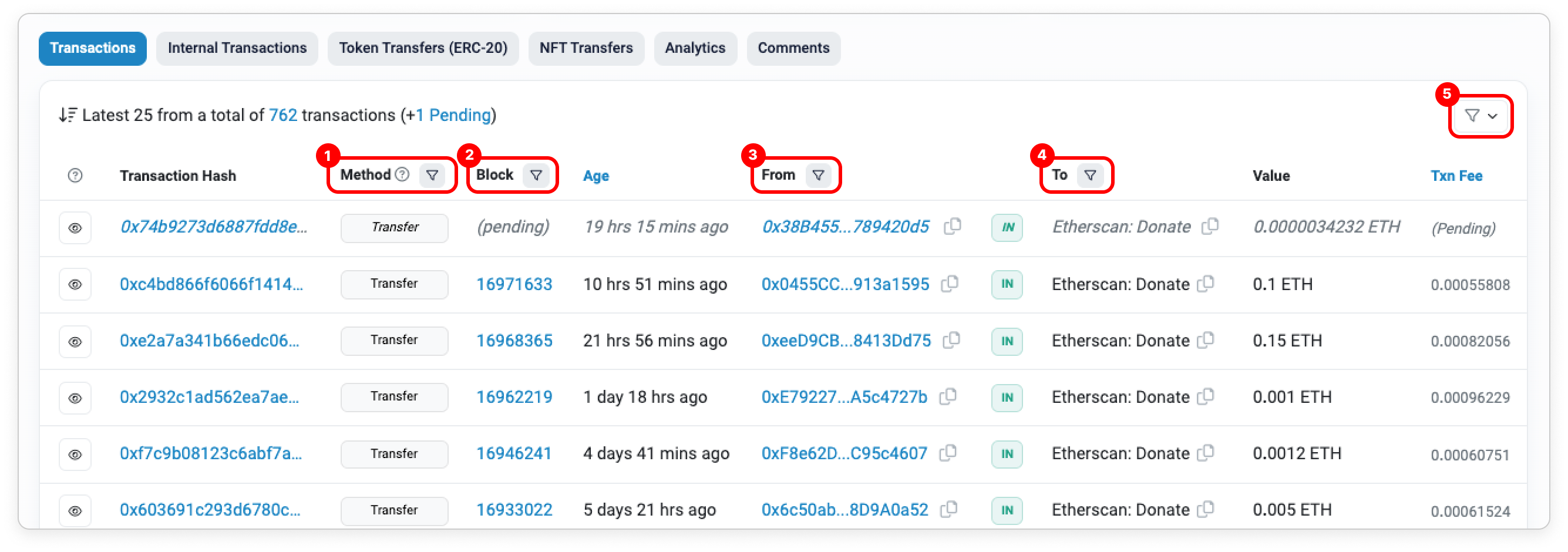Toggle eye preview for transaction 0x603691c293d6780c
The height and width of the screenshot is (552, 1568).
coord(75,511)
